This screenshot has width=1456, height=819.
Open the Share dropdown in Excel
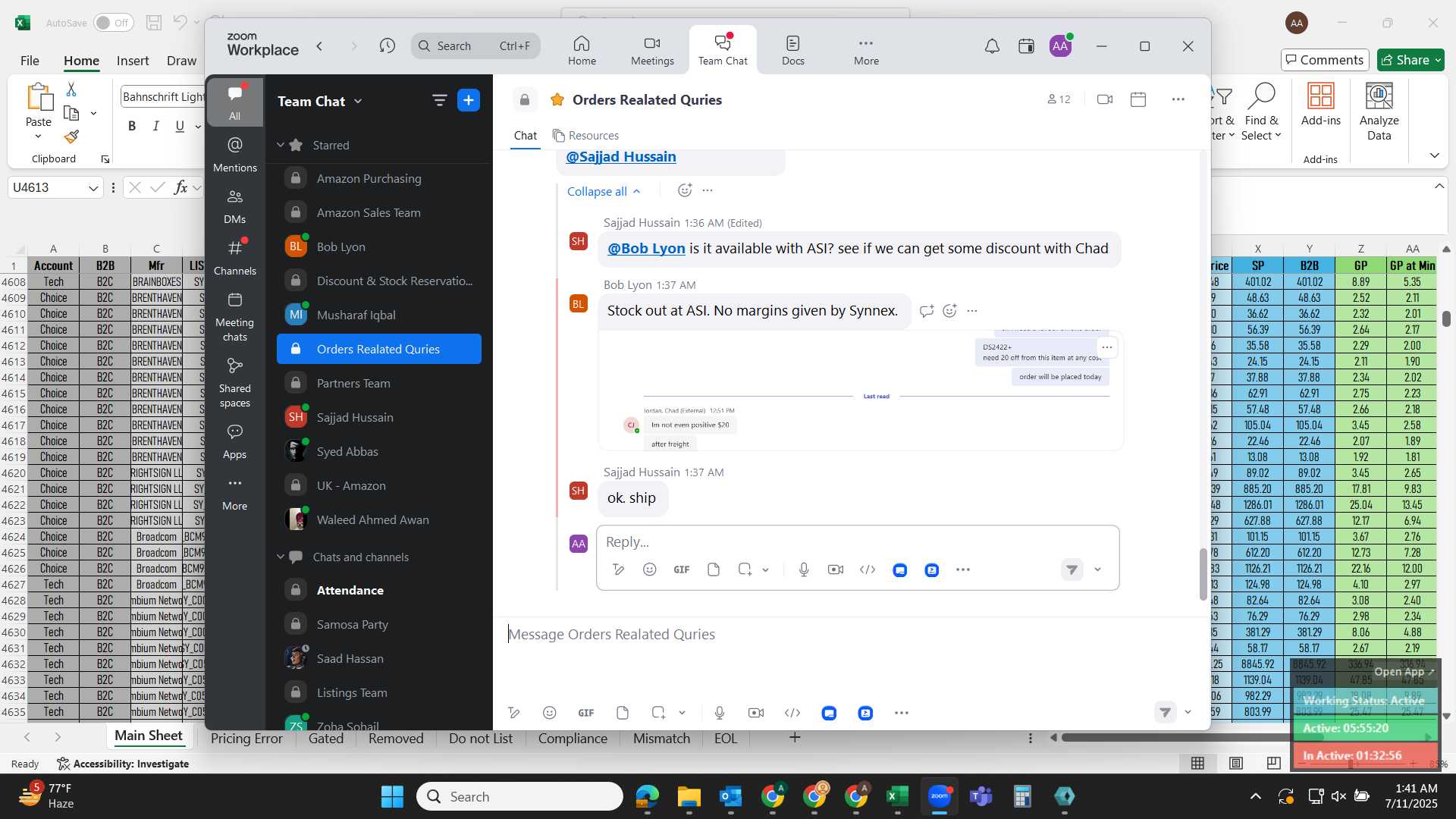pyautogui.click(x=1436, y=60)
